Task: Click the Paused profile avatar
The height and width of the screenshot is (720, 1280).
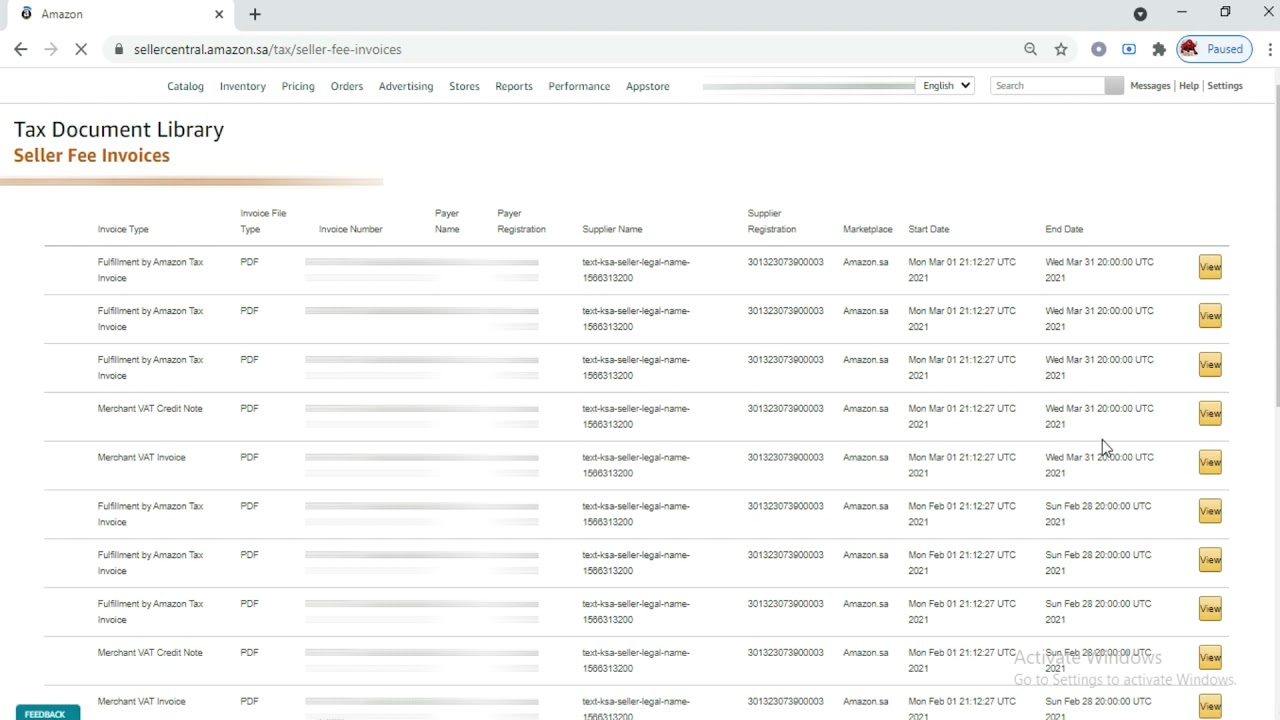Action: [x=1212, y=49]
